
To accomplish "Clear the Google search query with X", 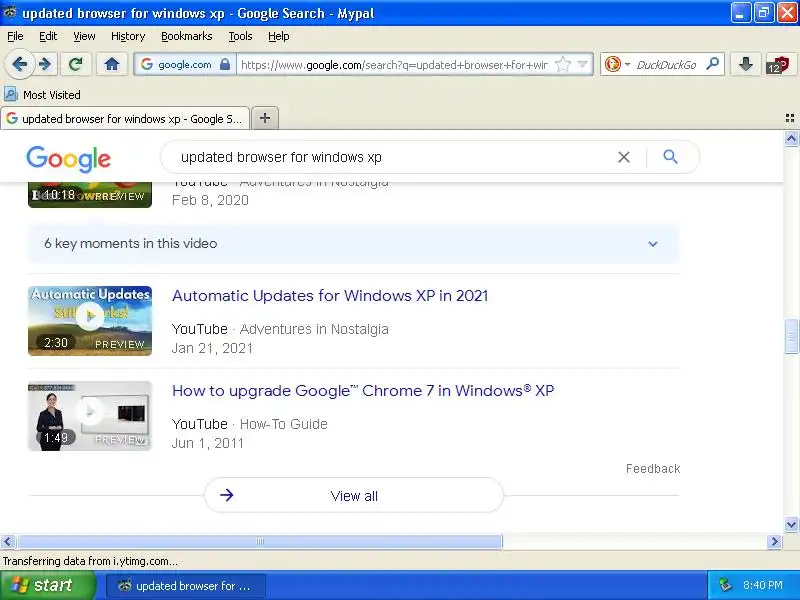I will point(623,157).
